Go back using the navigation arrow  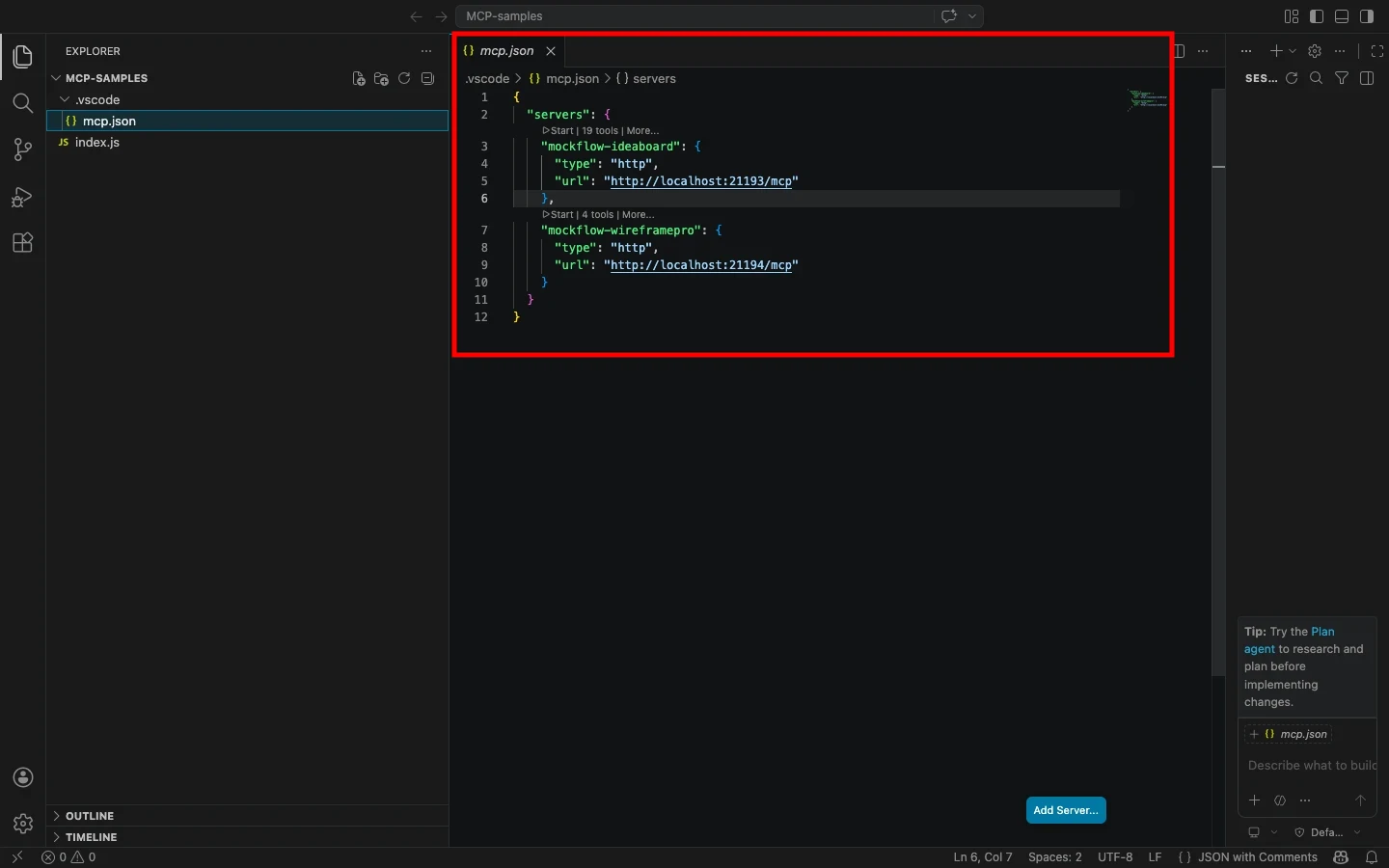coord(416,16)
